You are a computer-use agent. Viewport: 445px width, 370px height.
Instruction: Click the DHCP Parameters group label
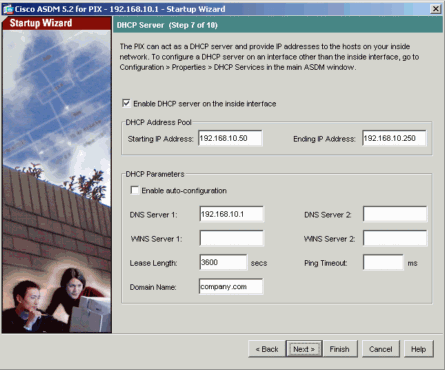click(x=155, y=174)
